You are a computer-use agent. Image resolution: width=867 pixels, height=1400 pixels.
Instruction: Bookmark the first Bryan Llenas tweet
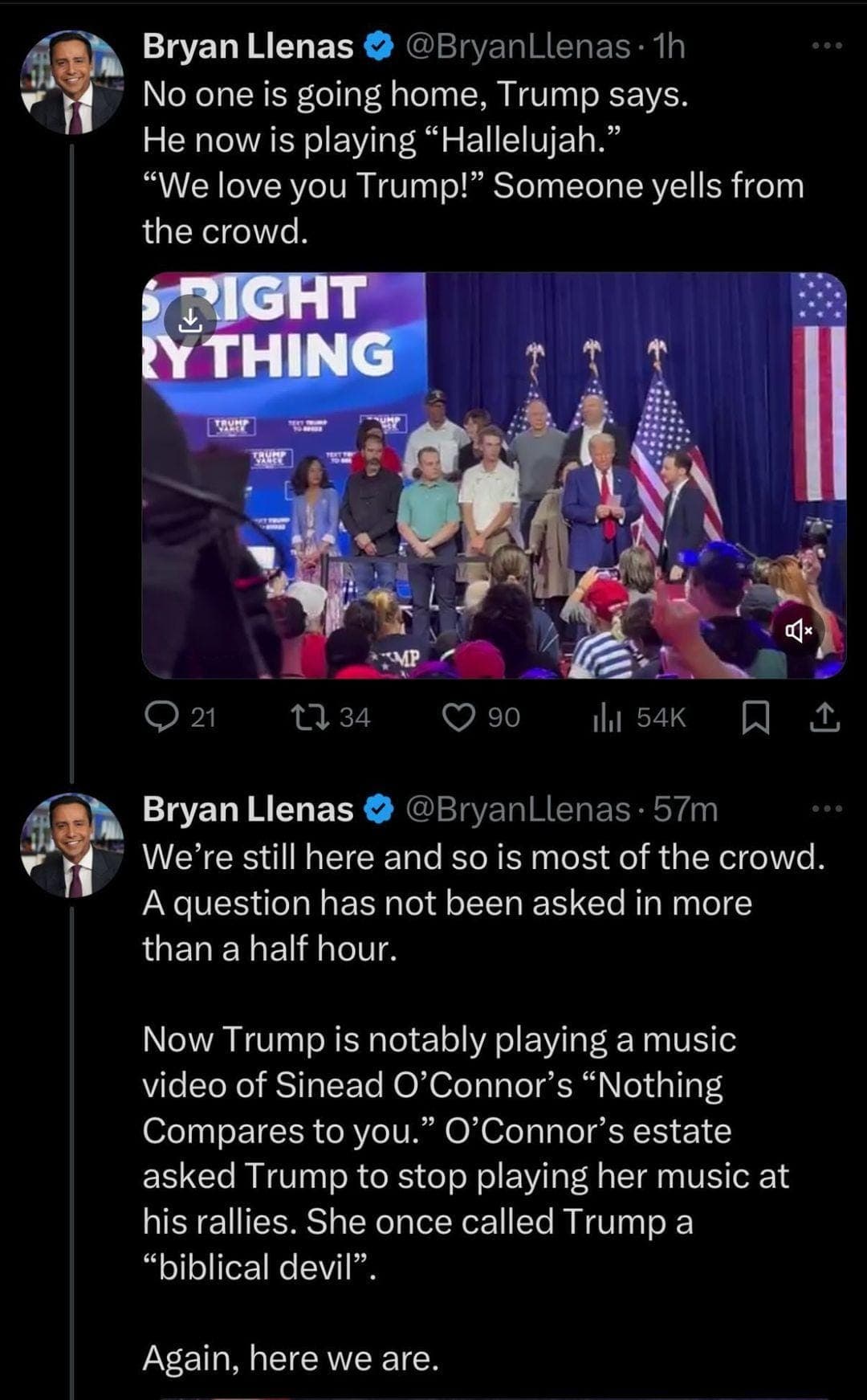coord(754,716)
